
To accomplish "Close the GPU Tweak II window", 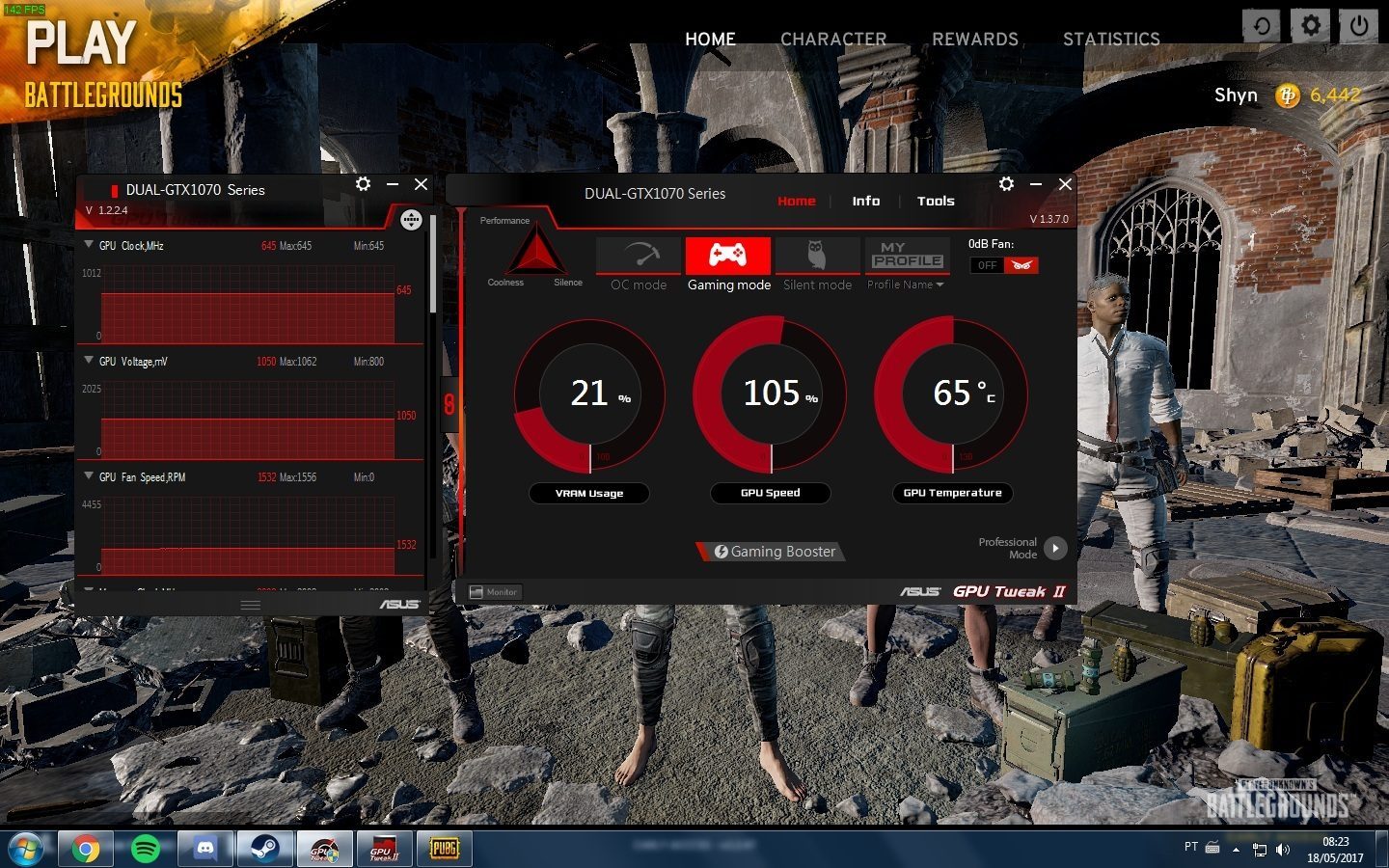I will click(x=1065, y=184).
